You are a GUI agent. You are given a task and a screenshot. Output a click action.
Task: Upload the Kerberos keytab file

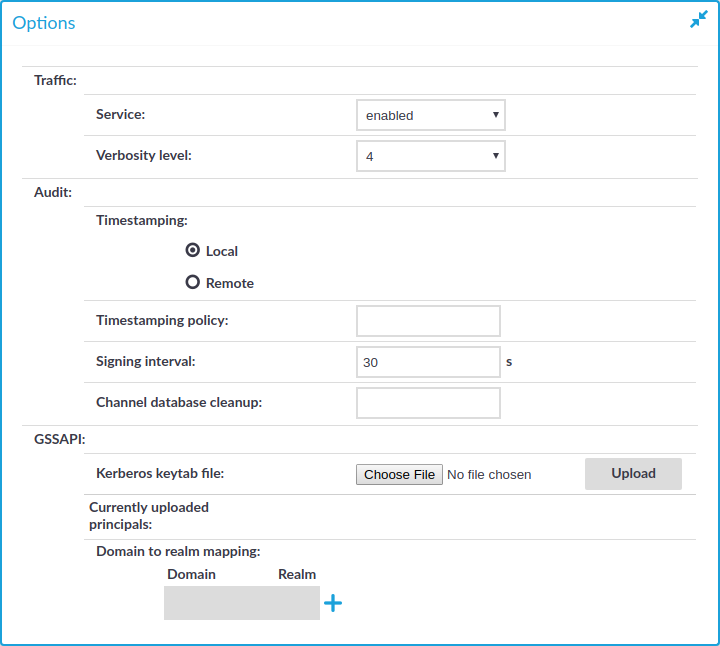633,474
